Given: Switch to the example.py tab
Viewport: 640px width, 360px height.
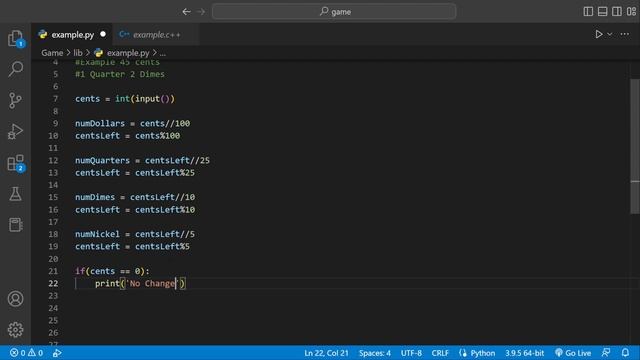Looking at the screenshot, I should [x=72, y=35].
